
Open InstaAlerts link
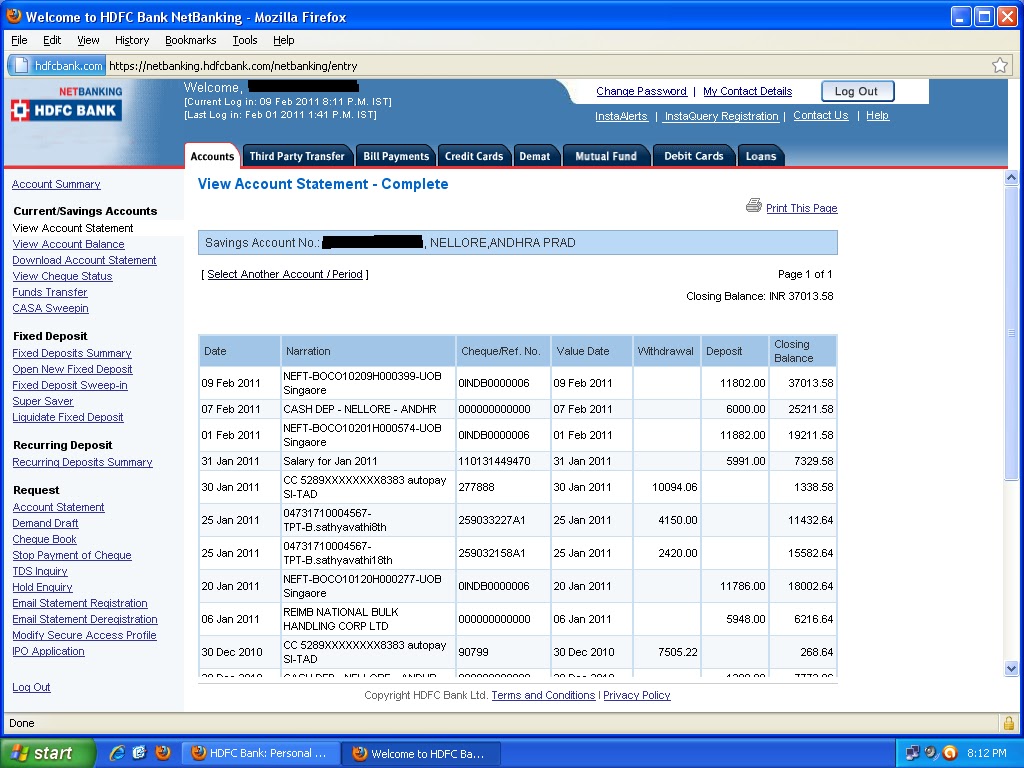(621, 116)
